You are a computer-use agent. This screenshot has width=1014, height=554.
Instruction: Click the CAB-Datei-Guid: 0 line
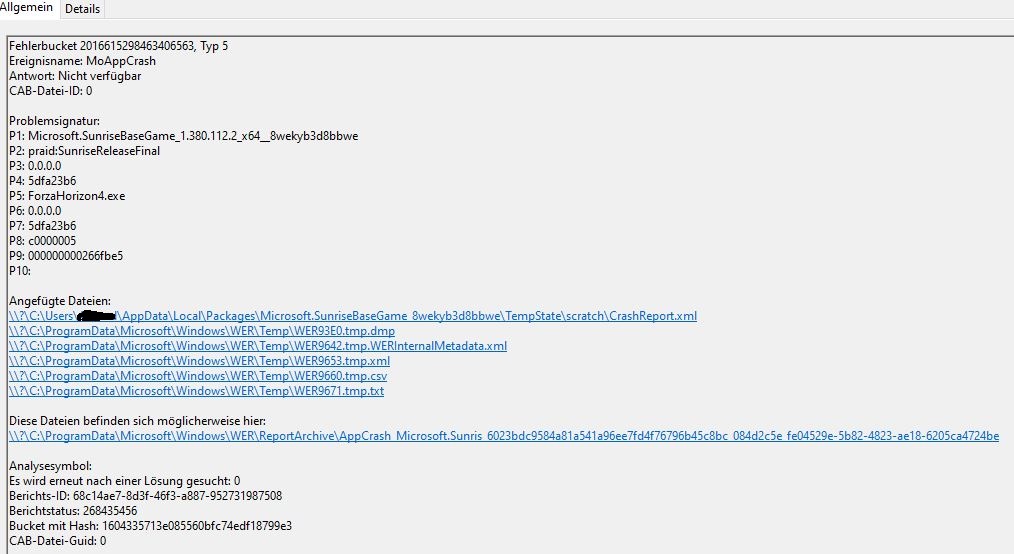(58, 541)
